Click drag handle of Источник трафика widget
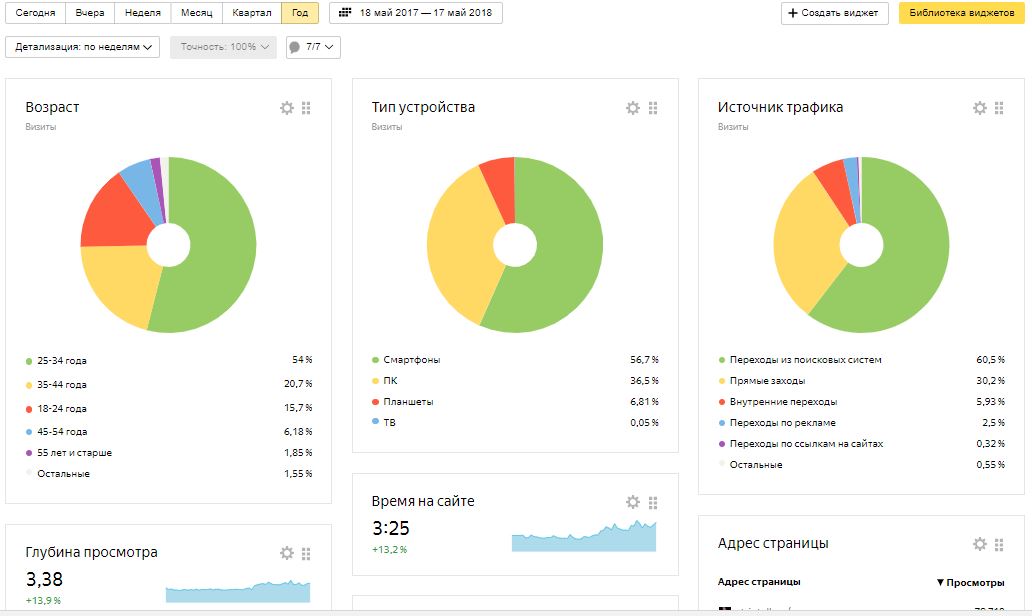The image size is (1032, 616). 999,108
